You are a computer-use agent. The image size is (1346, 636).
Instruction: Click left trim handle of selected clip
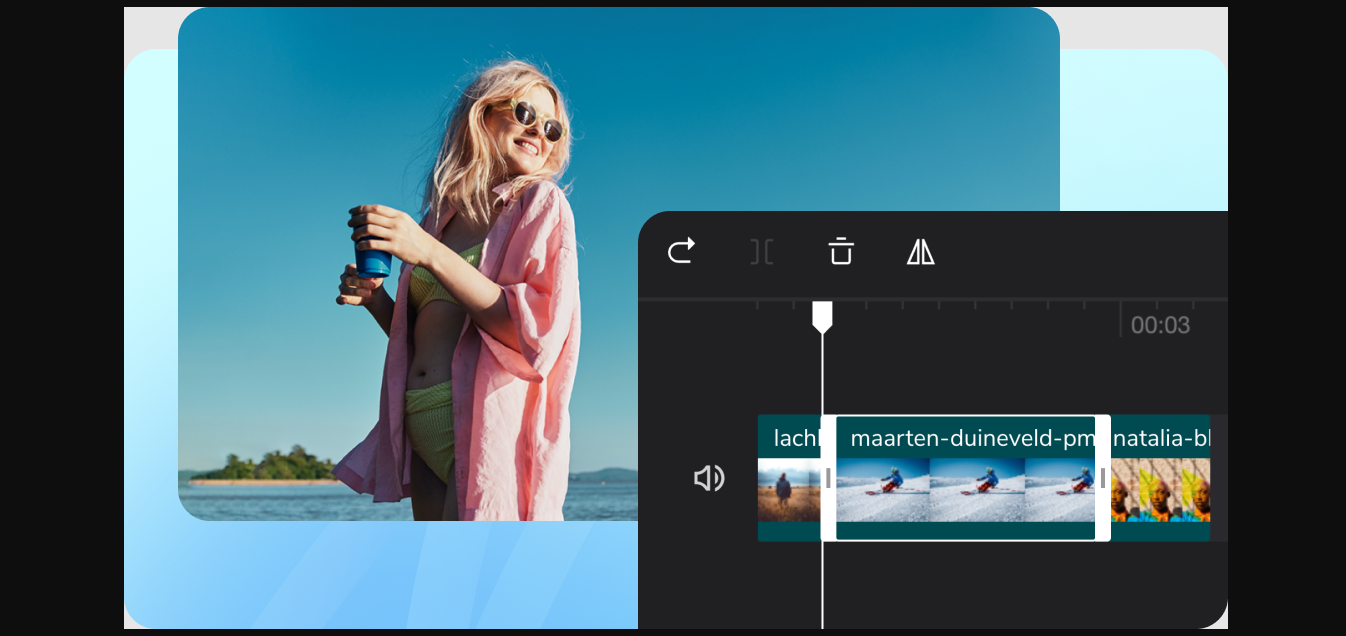coord(828,478)
